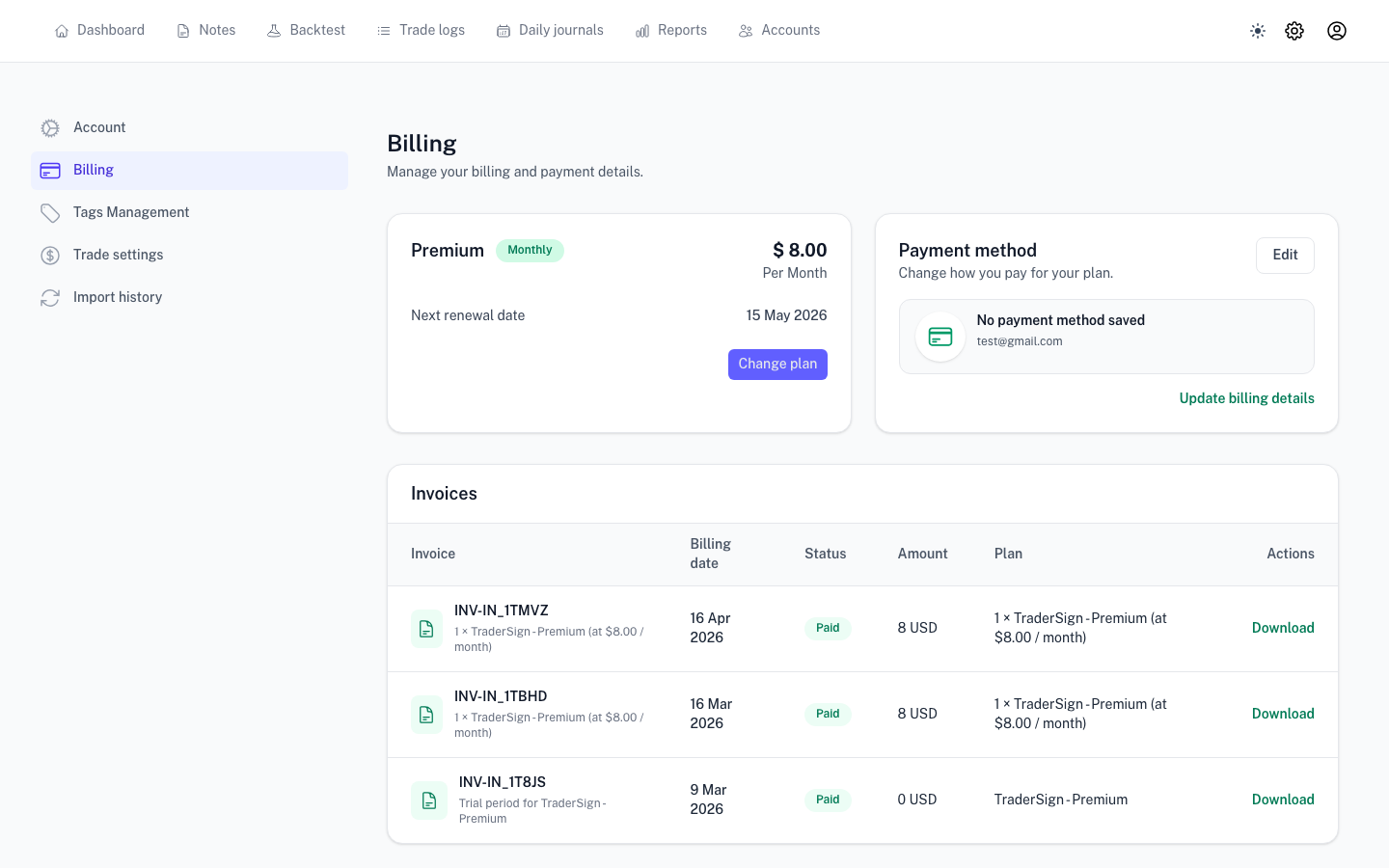
Task: Open the settings gear icon
Action: click(1294, 30)
